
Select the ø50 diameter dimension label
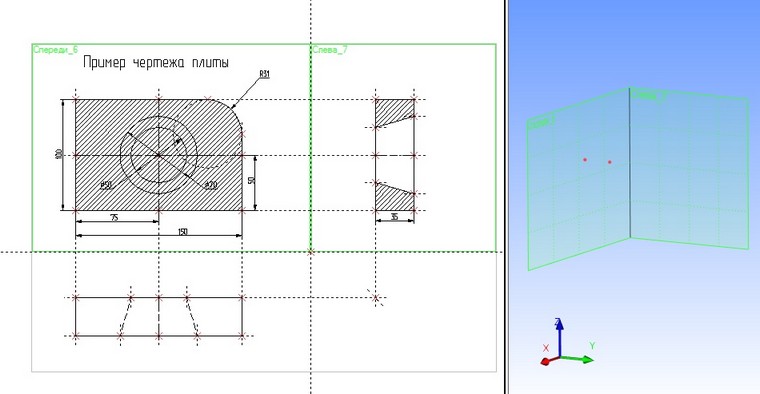[106, 186]
